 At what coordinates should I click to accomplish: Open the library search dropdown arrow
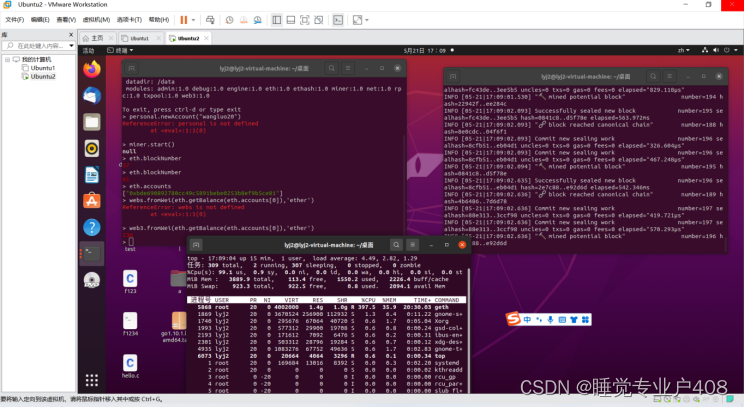tap(71, 46)
